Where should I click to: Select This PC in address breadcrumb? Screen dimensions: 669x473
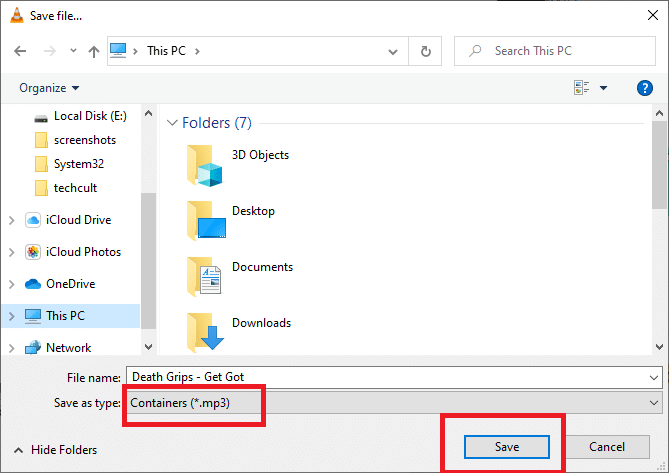pos(166,51)
